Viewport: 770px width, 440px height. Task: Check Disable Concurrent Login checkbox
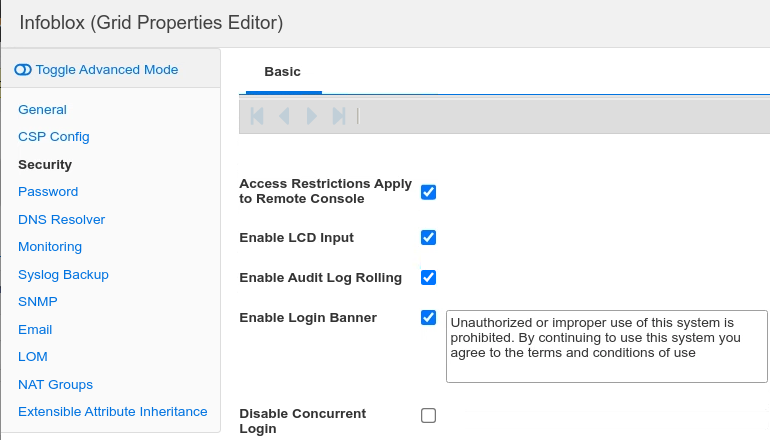coord(428,416)
